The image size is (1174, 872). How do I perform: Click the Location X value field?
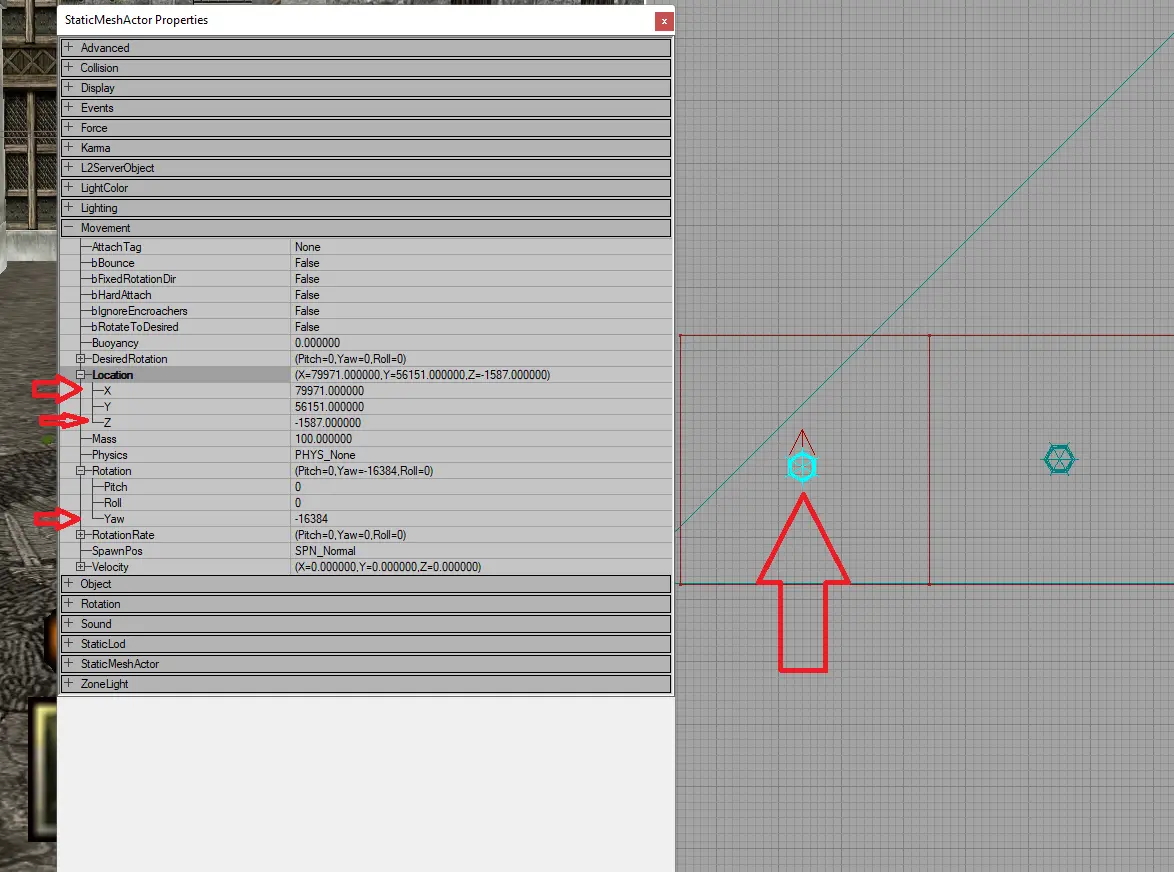pyautogui.click(x=481, y=391)
